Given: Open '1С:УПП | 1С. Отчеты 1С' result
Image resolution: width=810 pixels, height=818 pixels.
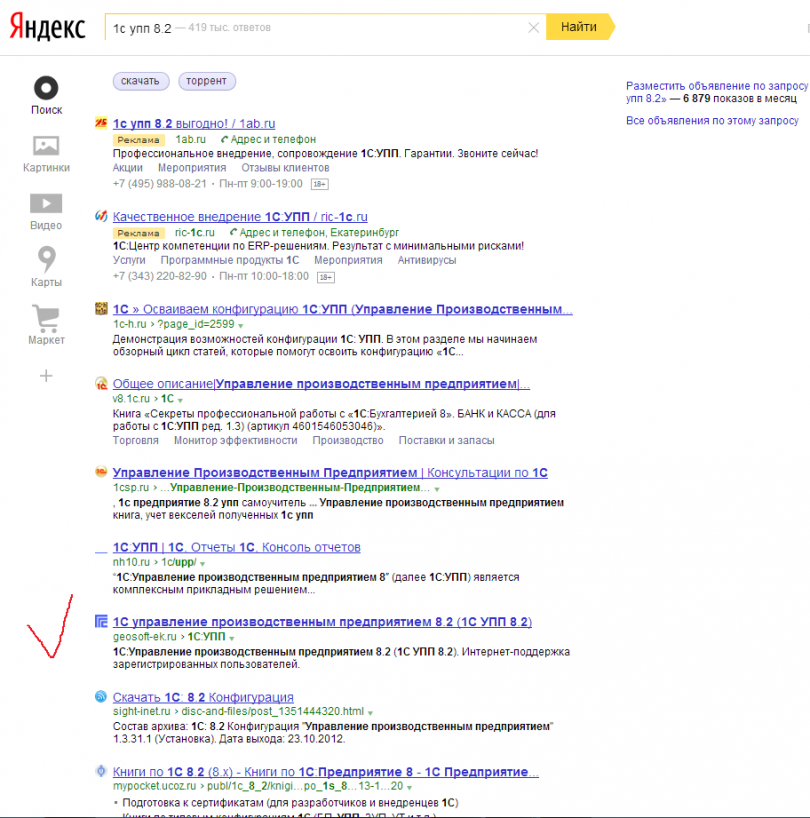Looking at the screenshot, I should tap(236, 547).
